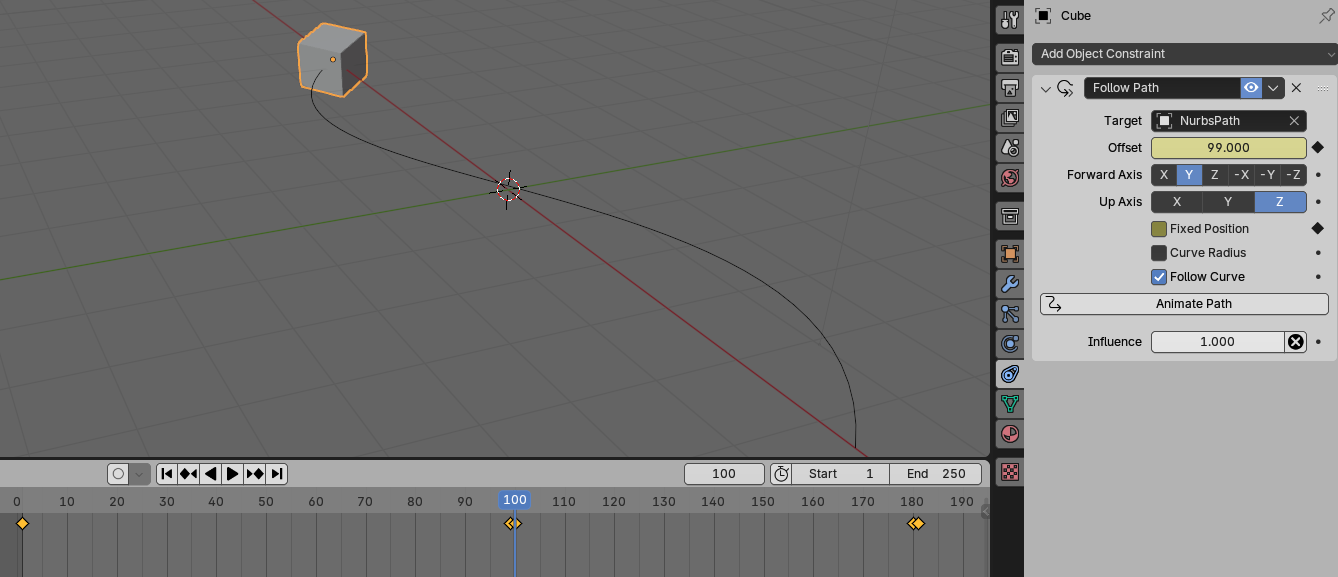The height and width of the screenshot is (577, 1338).
Task: Set Forward Axis to X
Action: 1164,175
